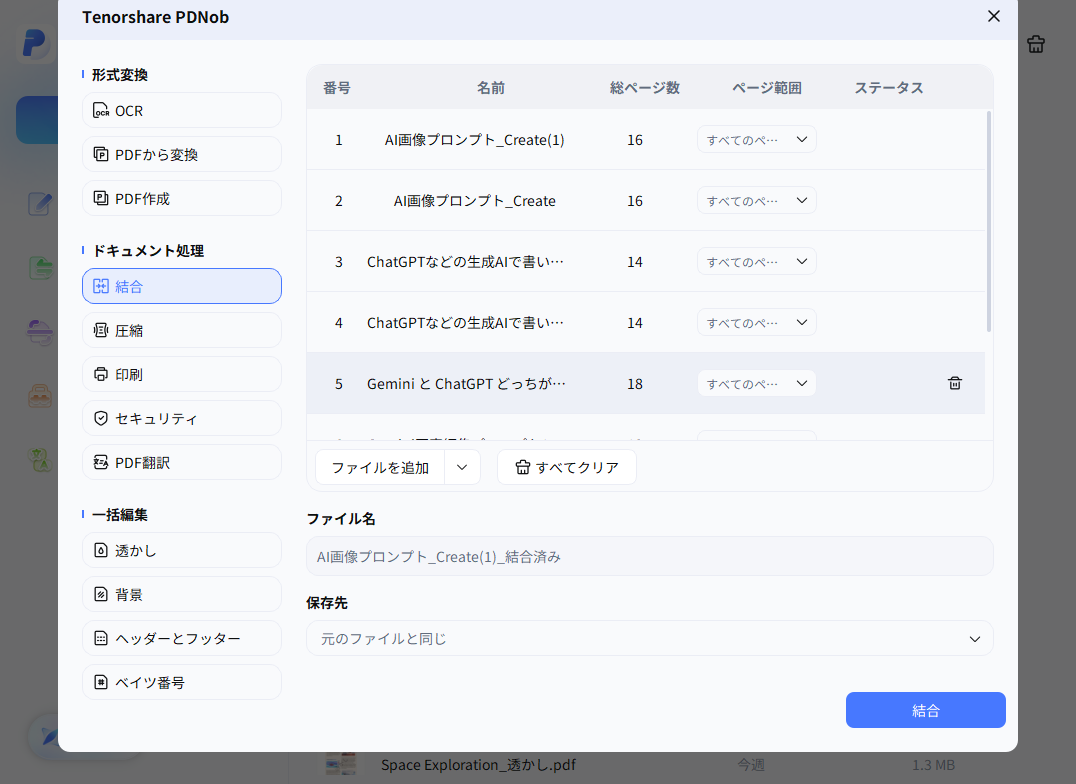Click edit pencil icon in background sidebar

pyautogui.click(x=40, y=204)
